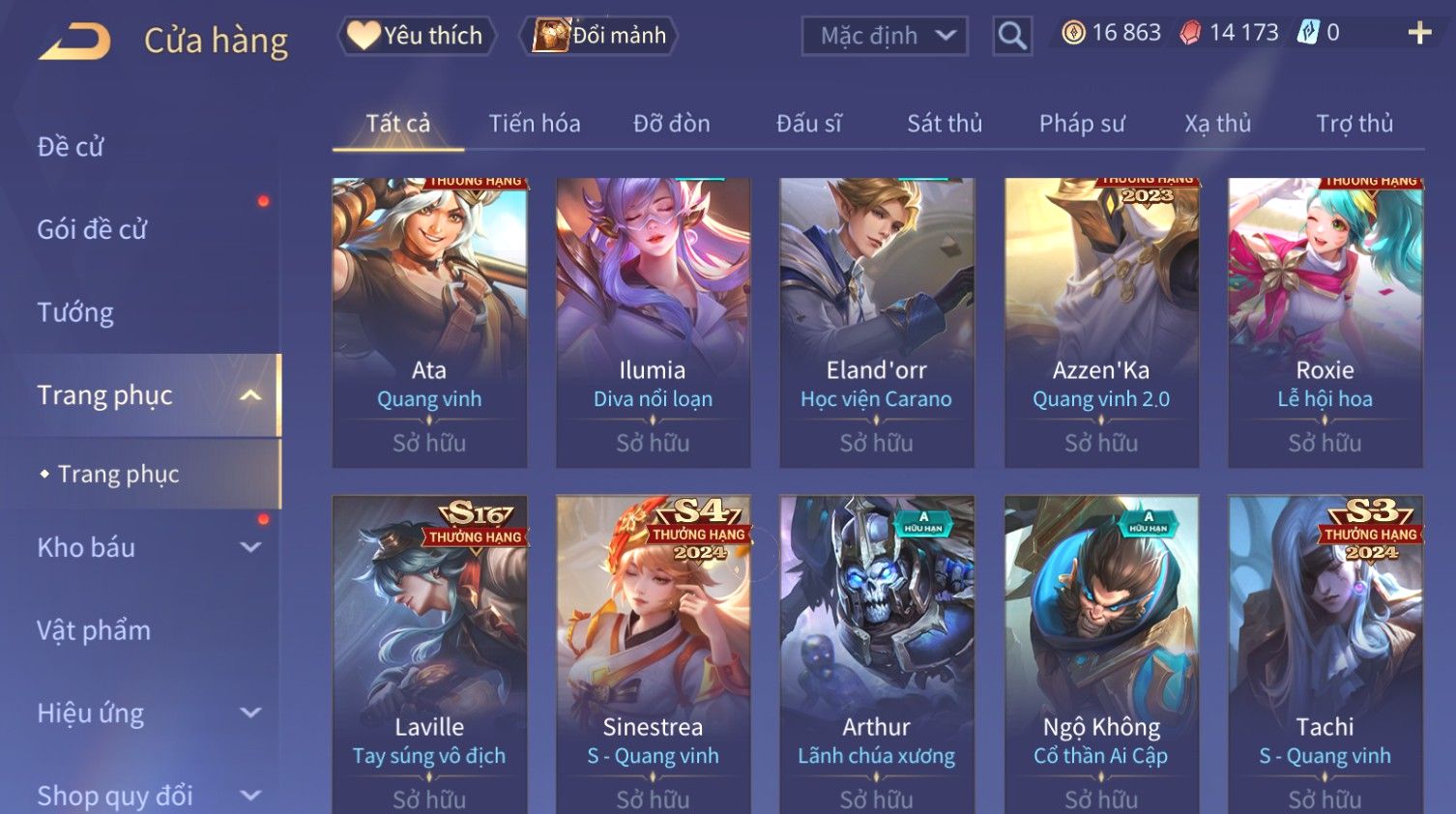The height and width of the screenshot is (814, 1456).
Task: Open the search magnifier icon
Action: [1012, 36]
